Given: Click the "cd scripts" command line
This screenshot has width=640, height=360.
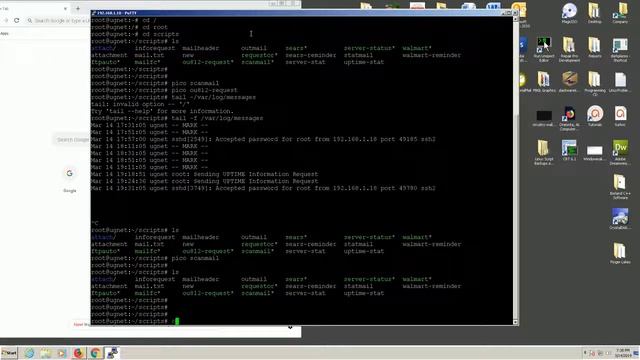Looking at the screenshot, I should (135, 34).
